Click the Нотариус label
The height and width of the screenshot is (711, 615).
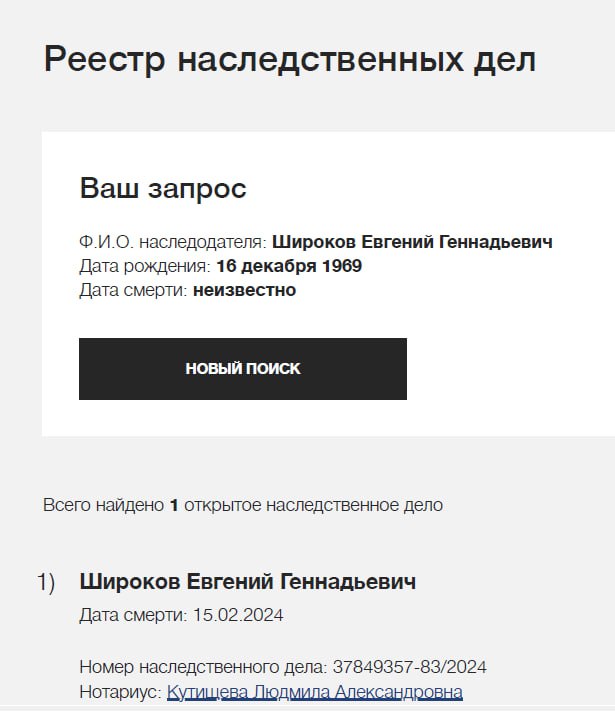tap(120, 692)
